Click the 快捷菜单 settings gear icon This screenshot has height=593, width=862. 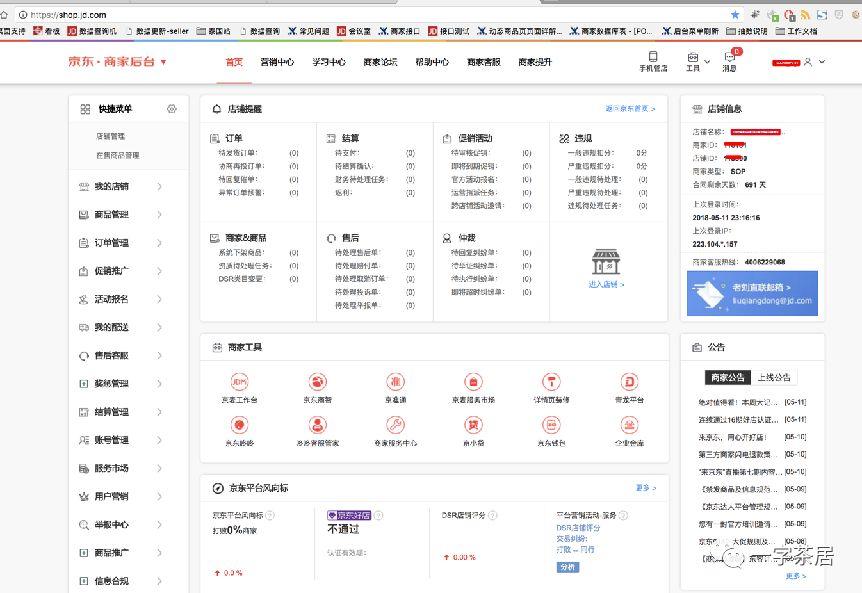click(x=172, y=109)
